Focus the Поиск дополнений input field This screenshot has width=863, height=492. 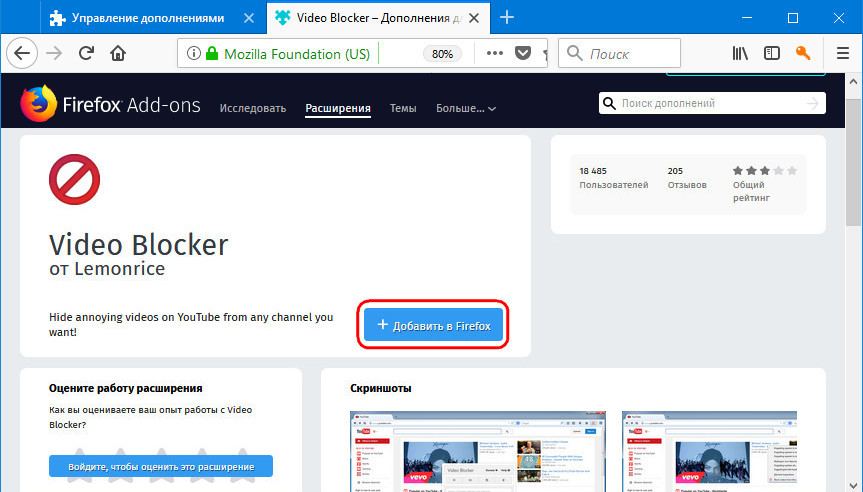tap(712, 103)
